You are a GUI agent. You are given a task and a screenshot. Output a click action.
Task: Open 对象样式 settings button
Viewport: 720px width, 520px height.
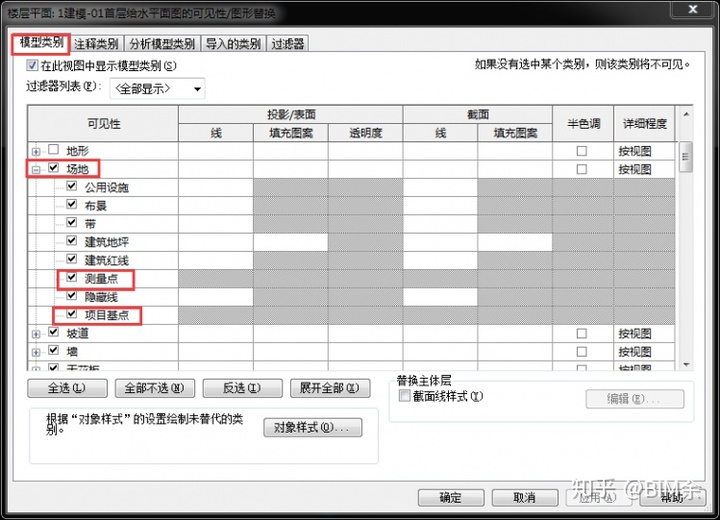point(313,428)
